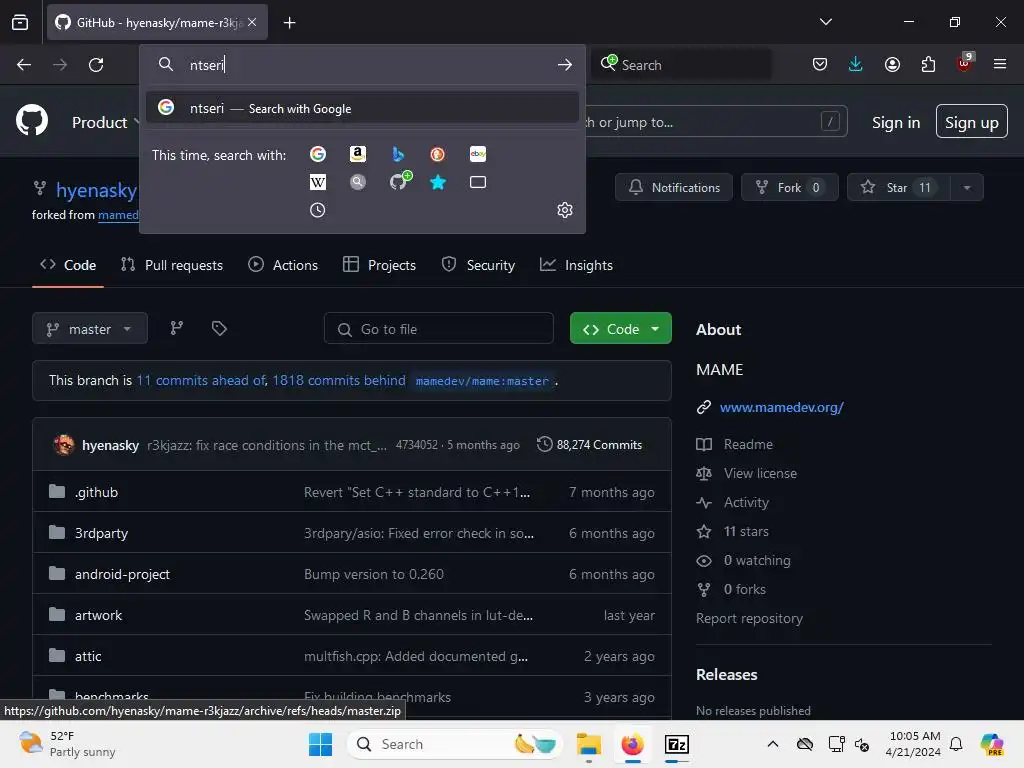Open the Insights tab
Screen dimensions: 1024x768
click(577, 265)
